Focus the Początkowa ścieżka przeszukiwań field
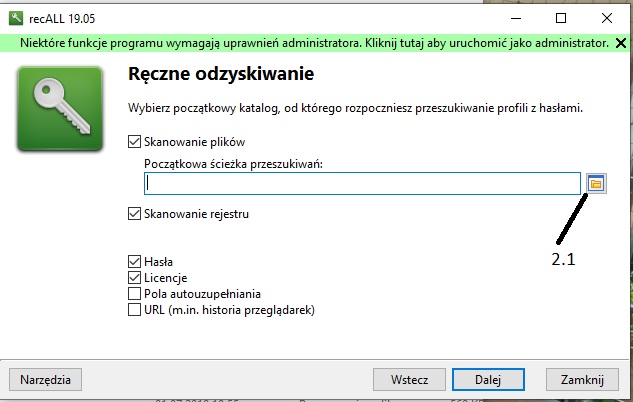Viewport: 633px width, 402px height. [362, 184]
